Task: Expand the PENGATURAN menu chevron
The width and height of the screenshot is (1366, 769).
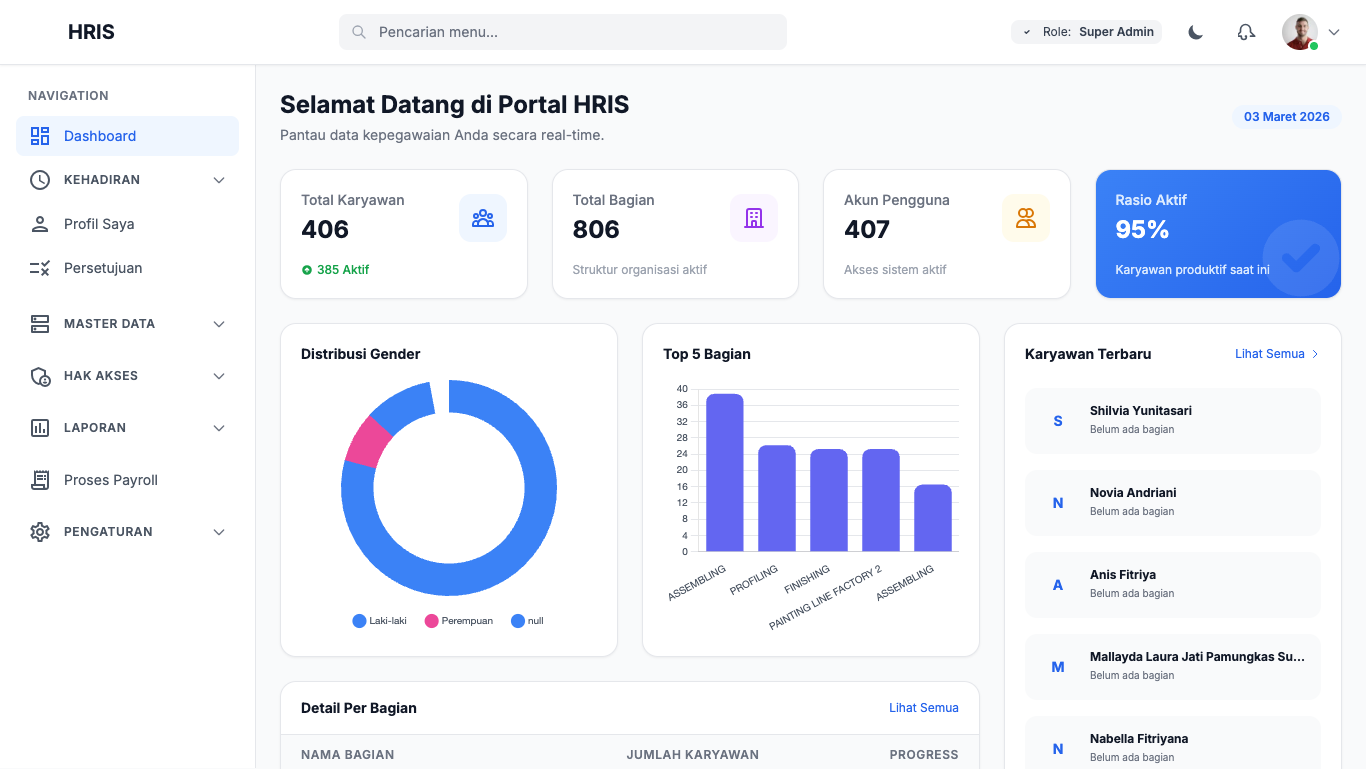Action: 219,532
